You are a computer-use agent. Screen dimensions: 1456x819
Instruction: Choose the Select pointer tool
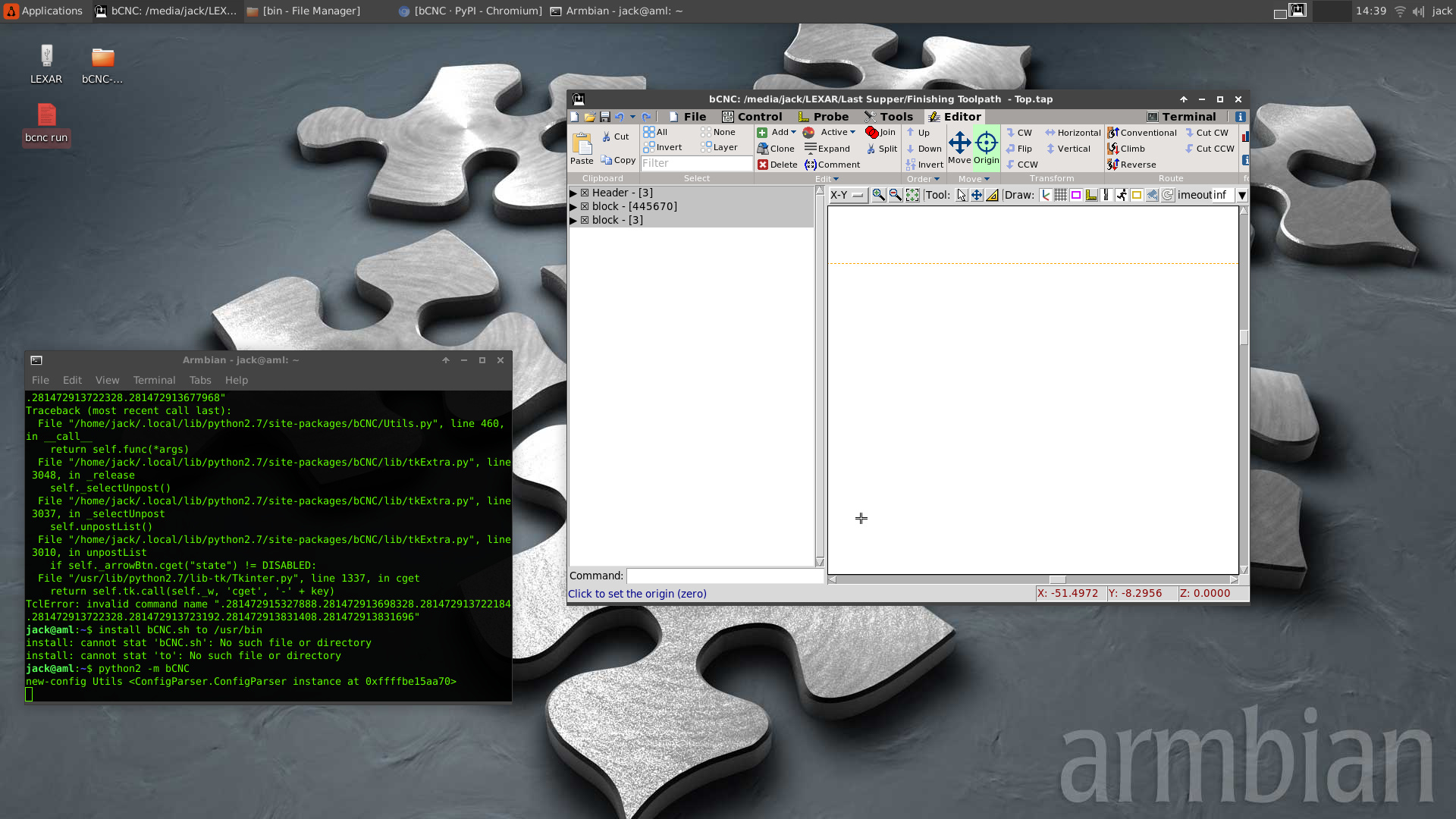(962, 195)
